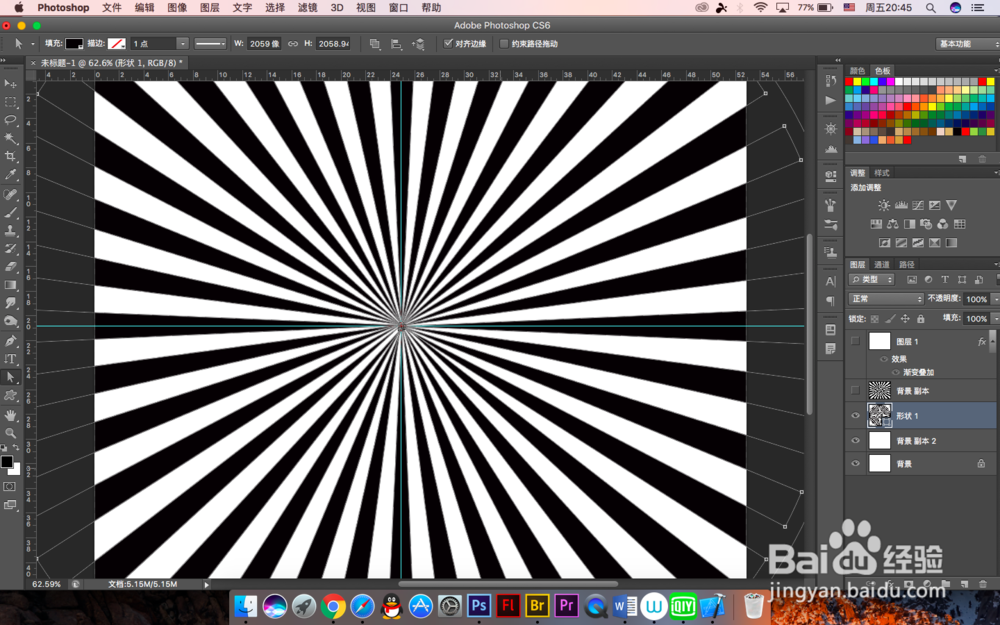
Task: Open the layer fill percentage dropdown arrow
Action: [x=996, y=319]
